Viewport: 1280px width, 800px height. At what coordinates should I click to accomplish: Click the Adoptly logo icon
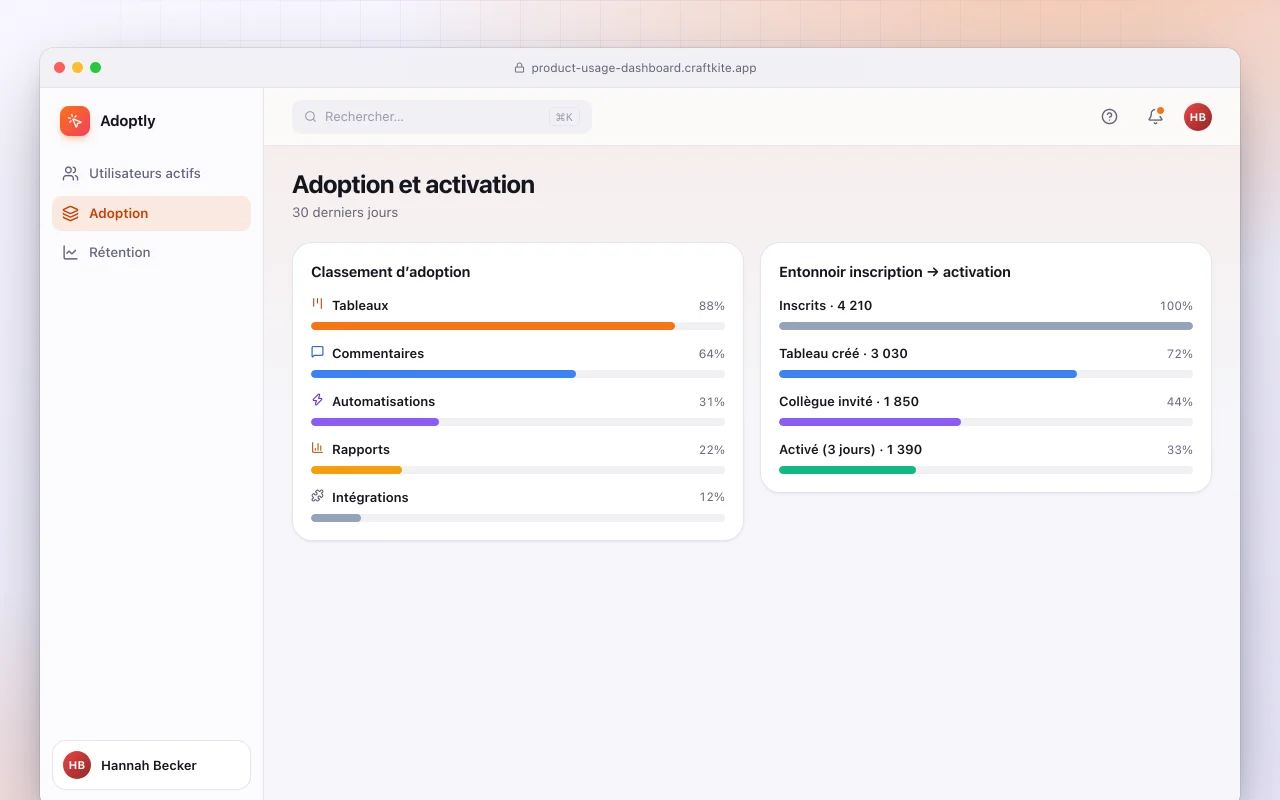tap(75, 121)
